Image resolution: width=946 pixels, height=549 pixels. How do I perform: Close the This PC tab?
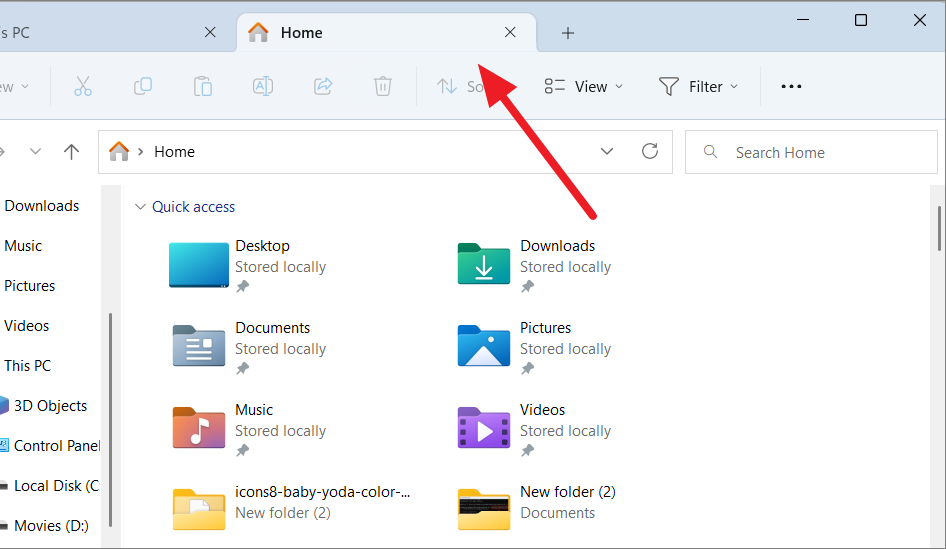(210, 32)
